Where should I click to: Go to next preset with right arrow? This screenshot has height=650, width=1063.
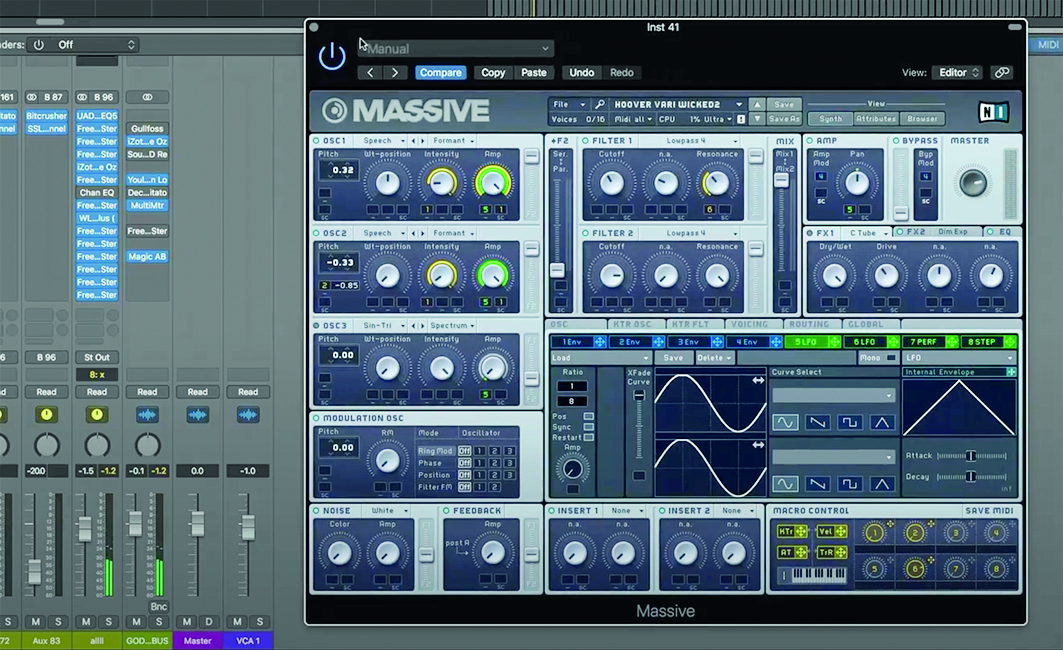coord(395,73)
